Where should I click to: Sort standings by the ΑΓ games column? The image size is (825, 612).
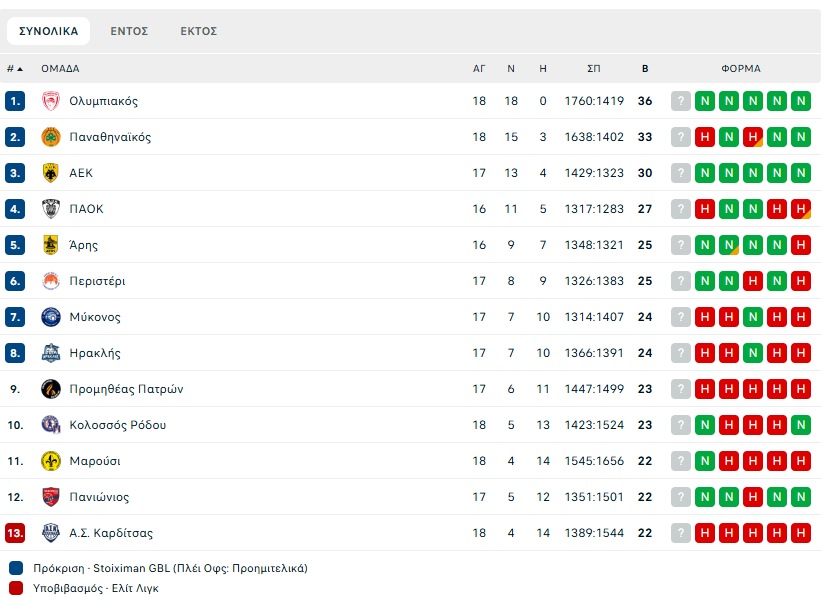pyautogui.click(x=479, y=69)
